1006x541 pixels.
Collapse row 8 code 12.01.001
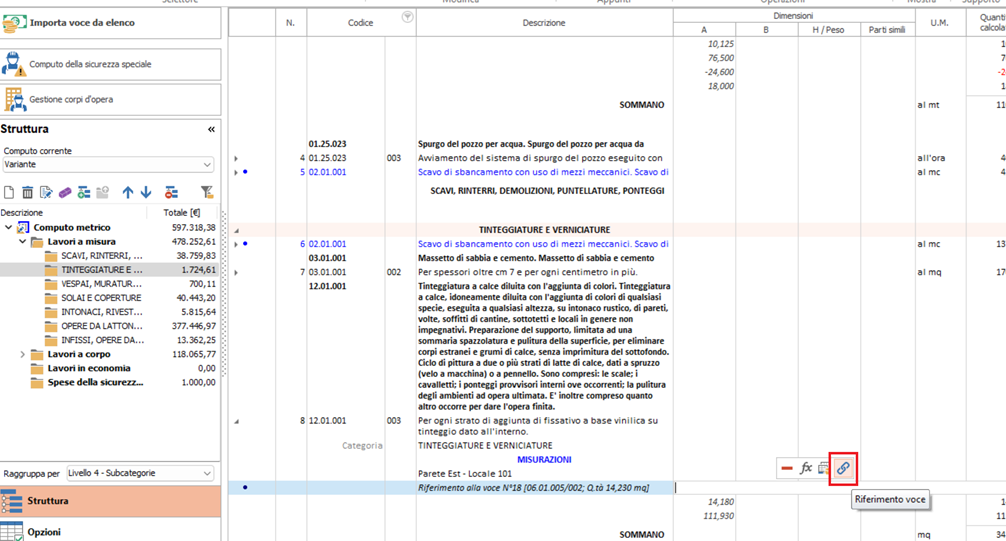coord(236,421)
